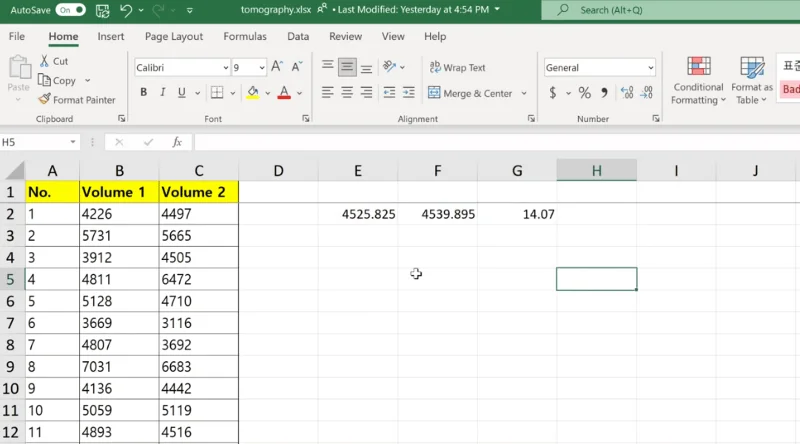Center text horizontally
This screenshot has height=444, width=800.
pos(347,92)
